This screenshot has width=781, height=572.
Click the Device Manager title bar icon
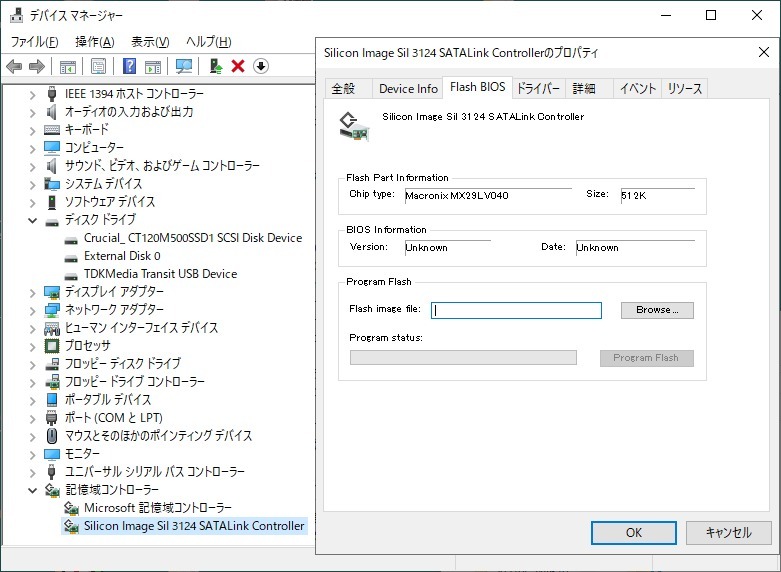coord(16,15)
